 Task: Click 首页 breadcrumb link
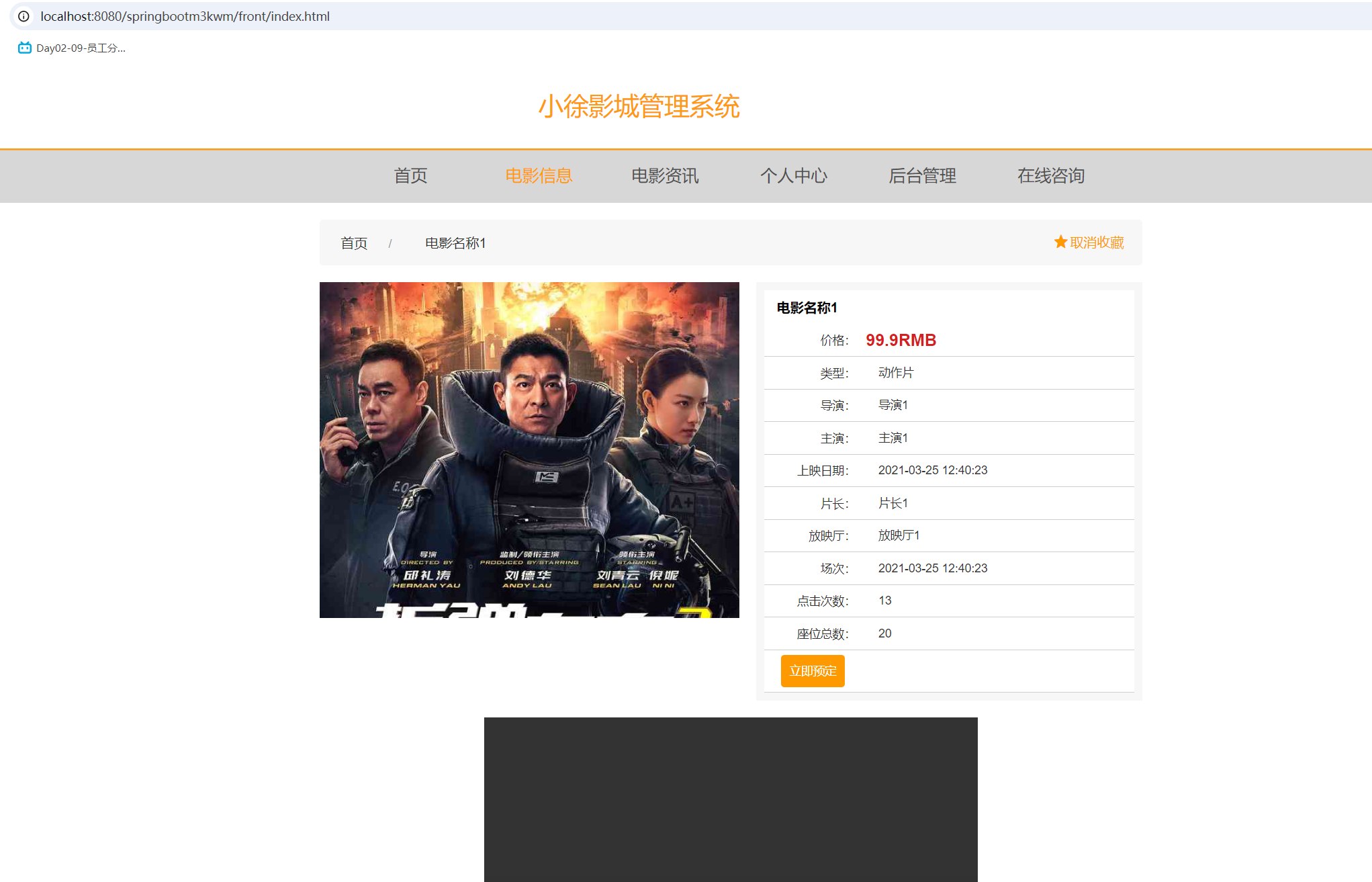pyautogui.click(x=354, y=243)
